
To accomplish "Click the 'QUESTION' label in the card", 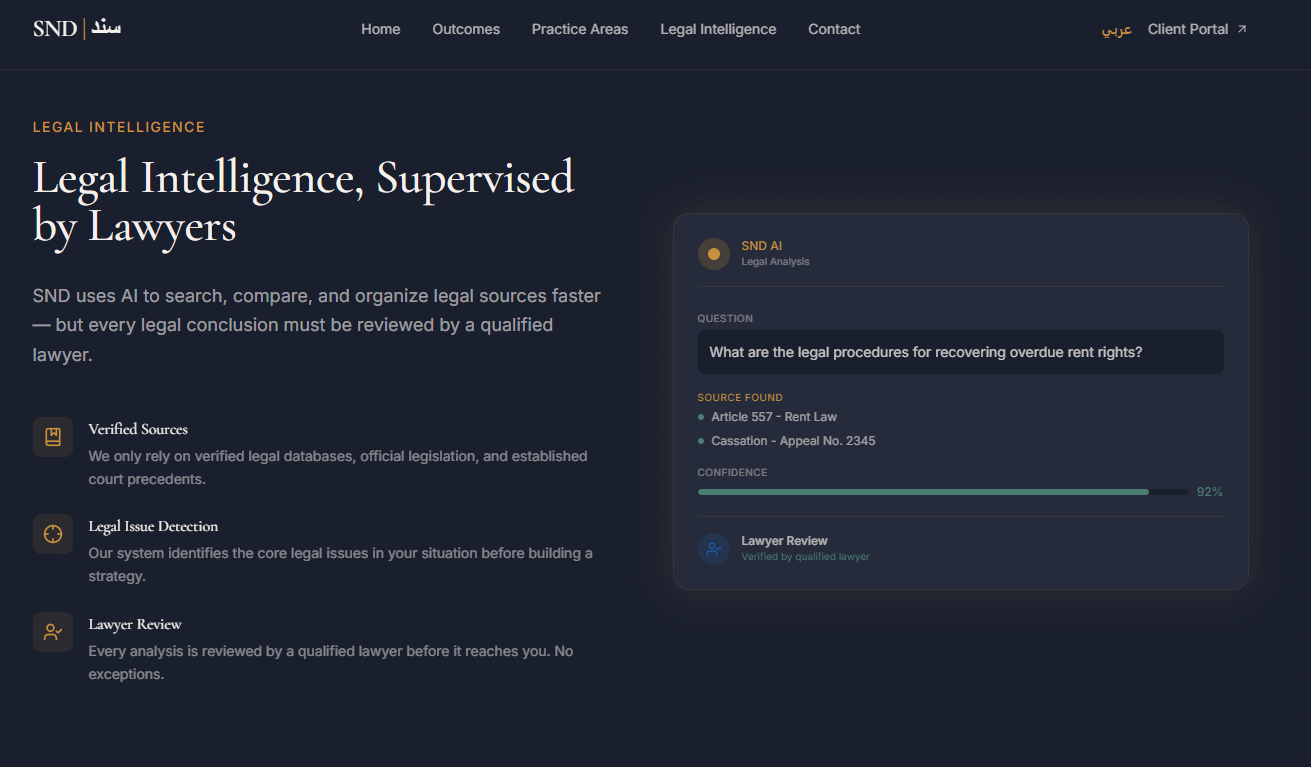I will [725, 319].
